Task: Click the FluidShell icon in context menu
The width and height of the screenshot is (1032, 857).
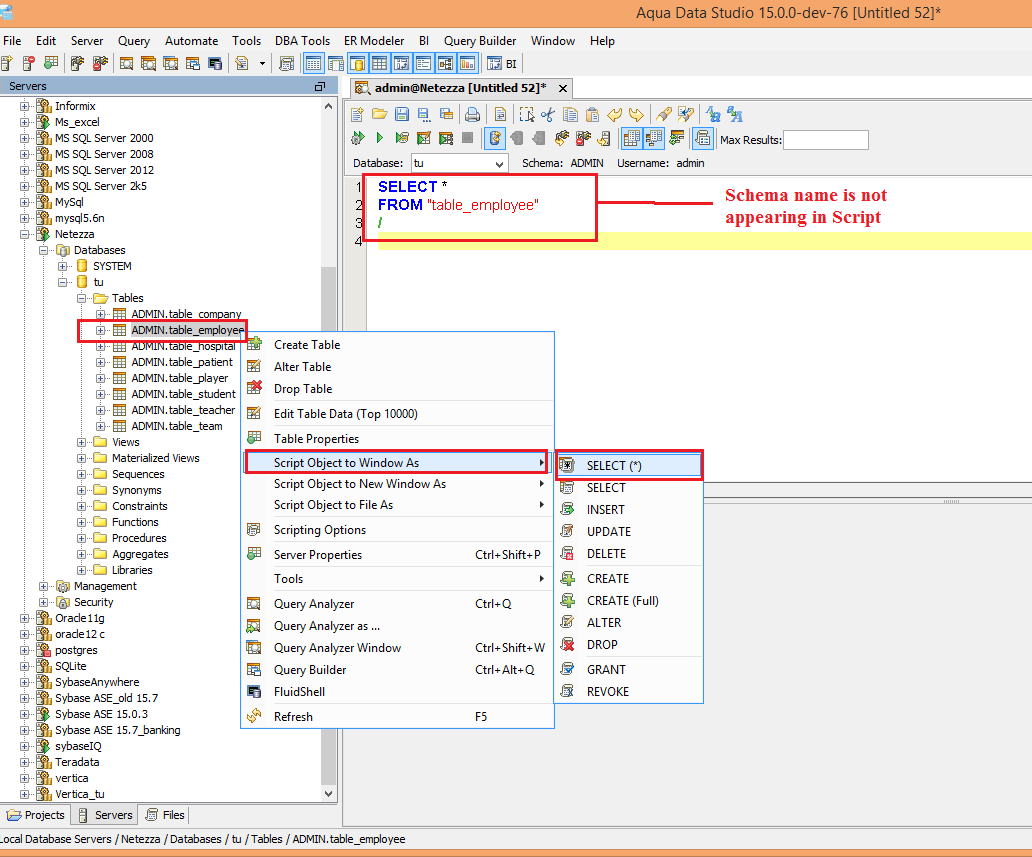Action: [x=254, y=691]
